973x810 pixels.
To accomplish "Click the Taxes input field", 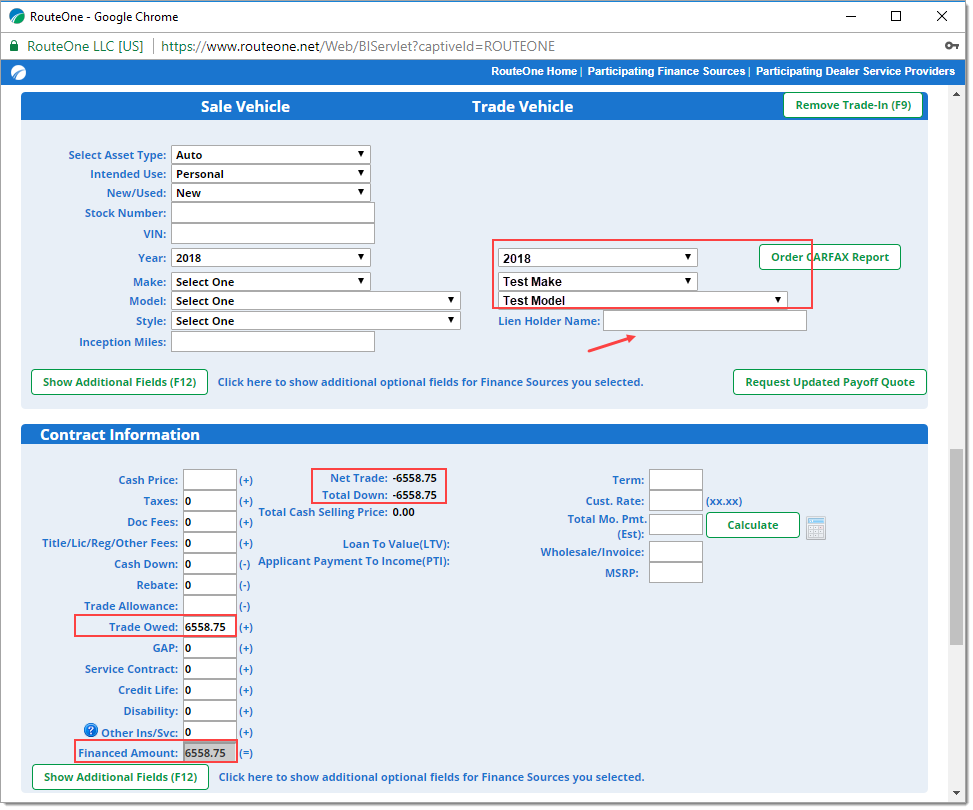I will pos(210,501).
